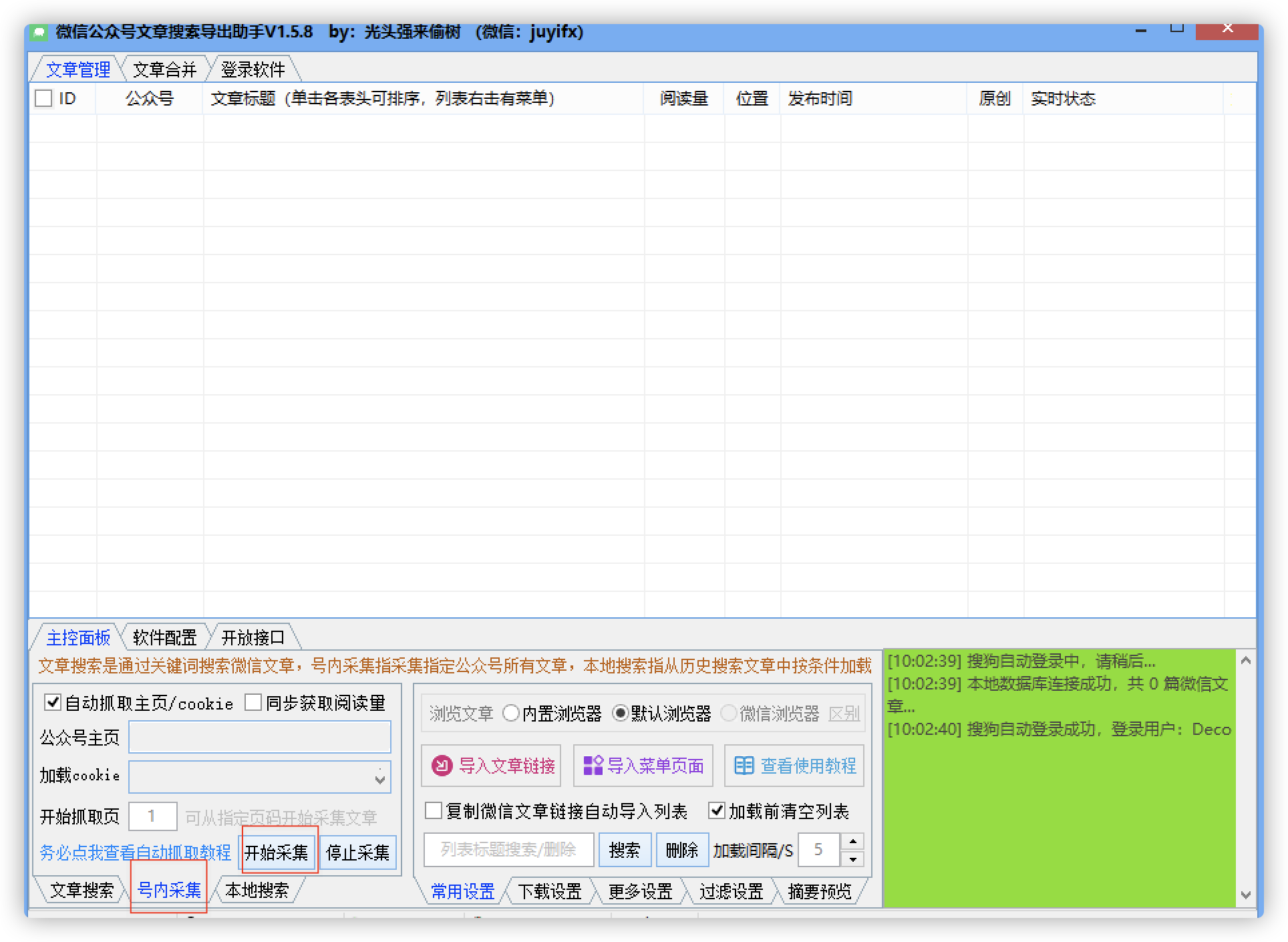Viewport: 1288px width, 942px height.
Task: Click the 列表标题搜索/删除 input field
Action: [x=508, y=850]
